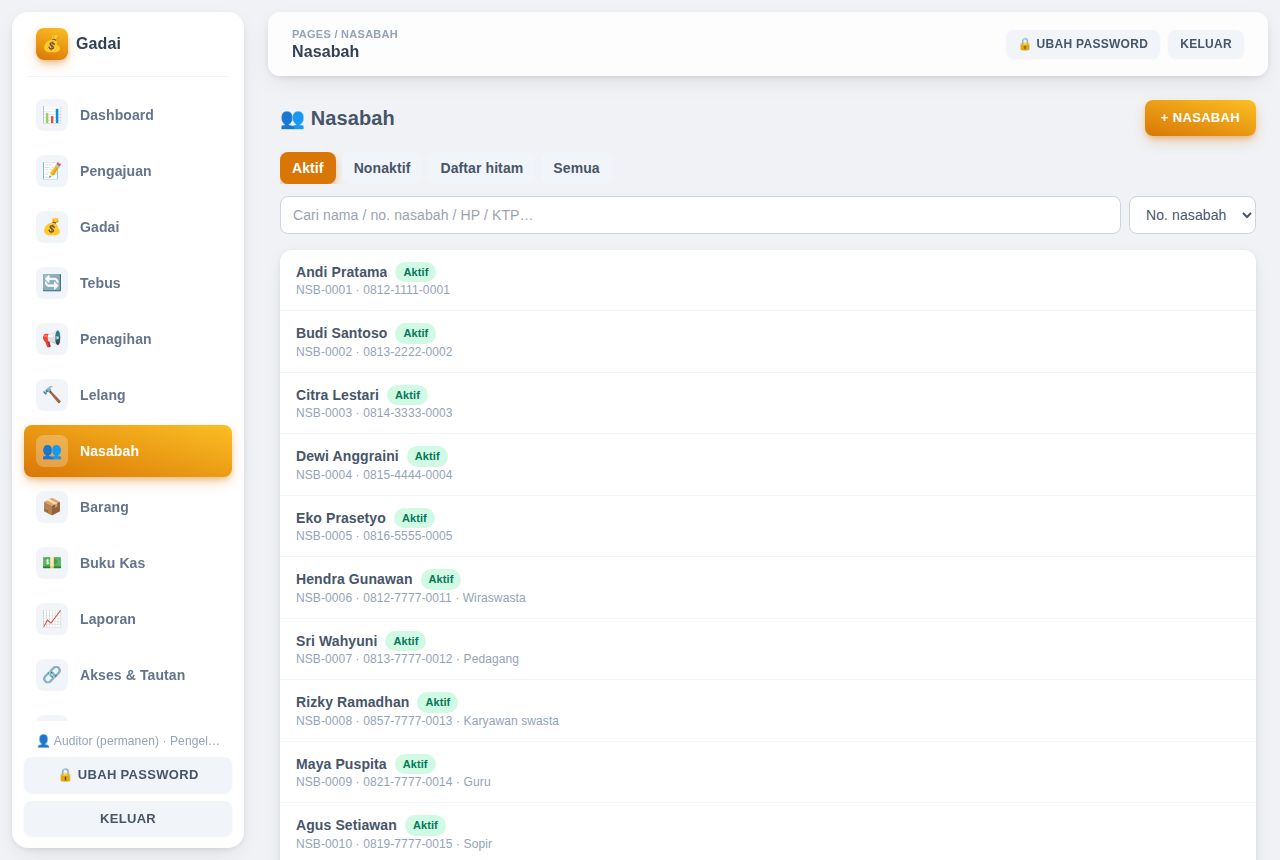
Task: Open the Laporan trend chart icon
Action: [x=52, y=619]
